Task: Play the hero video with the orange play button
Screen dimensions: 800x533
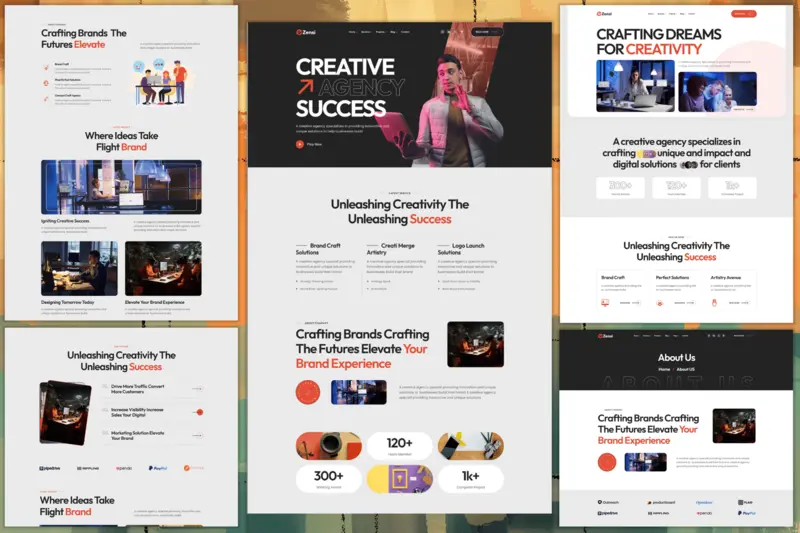Action: click(300, 144)
